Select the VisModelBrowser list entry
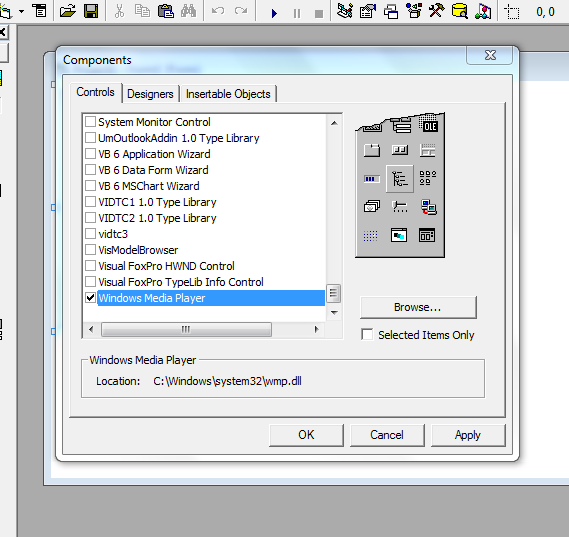Screen dimensions: 569x537 point(138,250)
